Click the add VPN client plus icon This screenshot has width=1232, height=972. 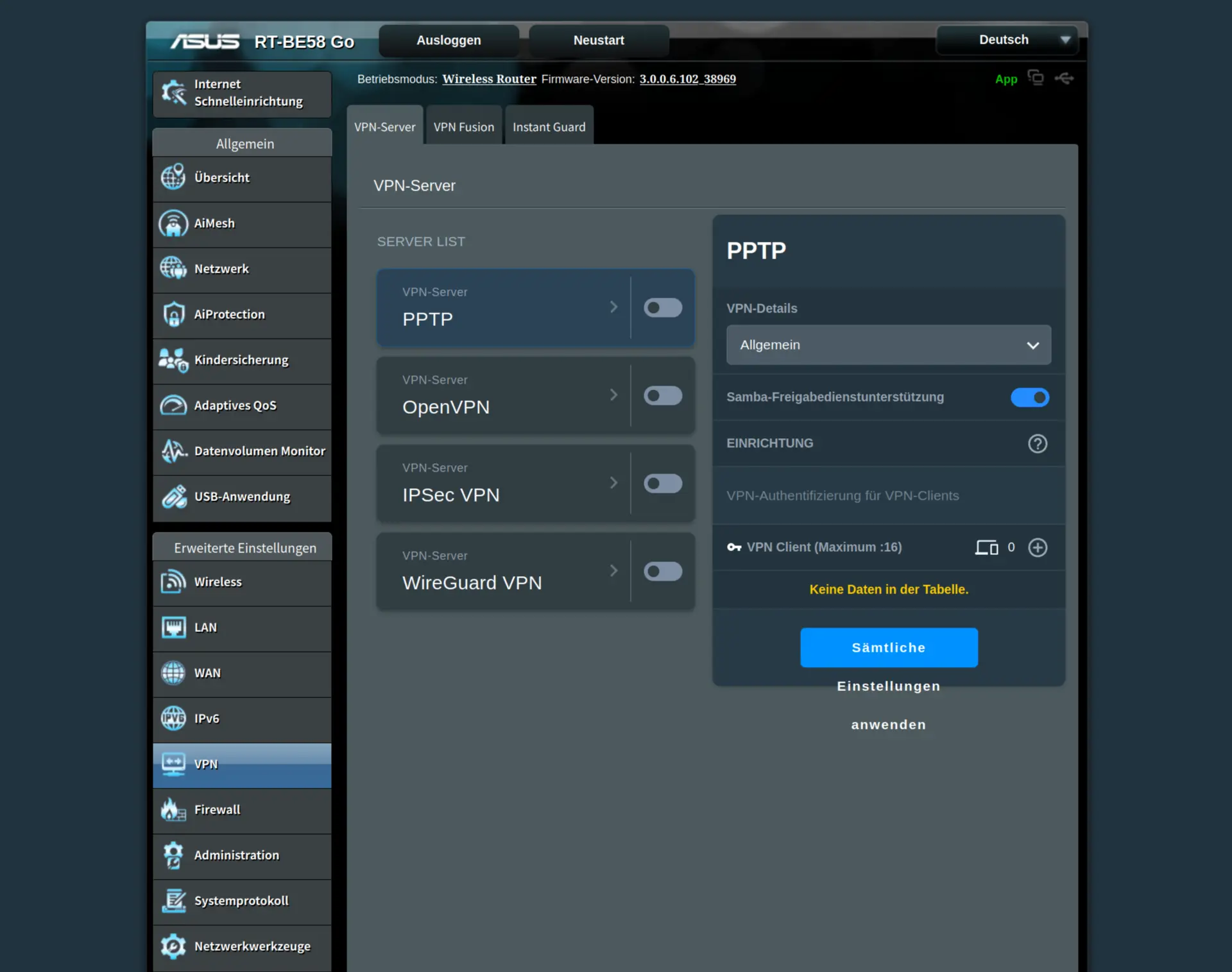[x=1037, y=547]
